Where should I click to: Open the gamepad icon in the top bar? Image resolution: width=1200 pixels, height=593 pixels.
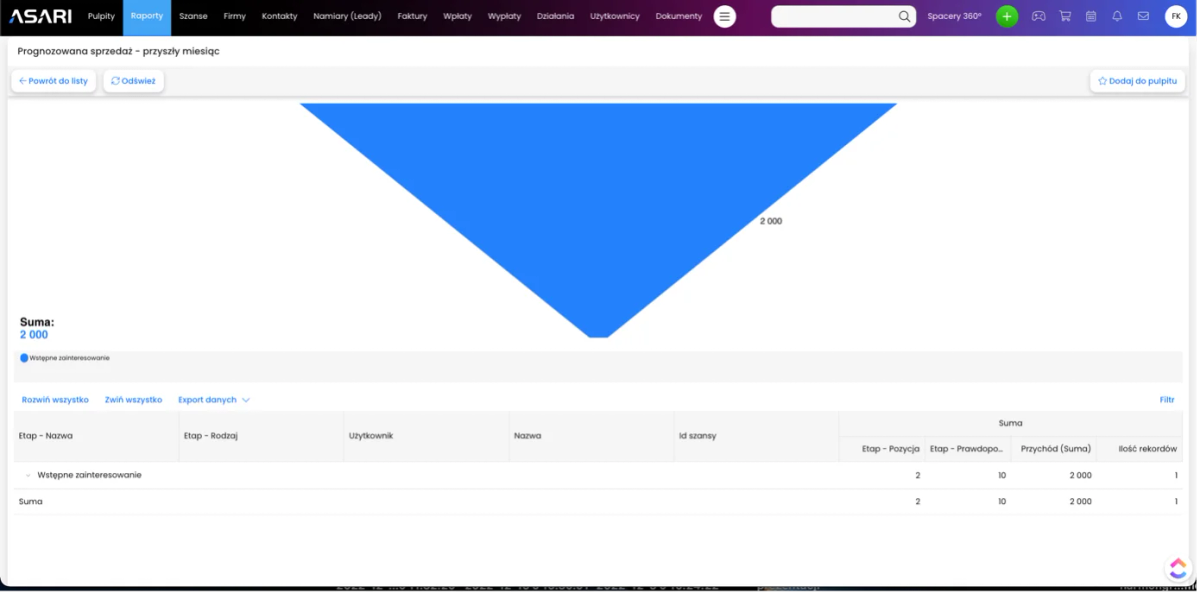(1039, 16)
